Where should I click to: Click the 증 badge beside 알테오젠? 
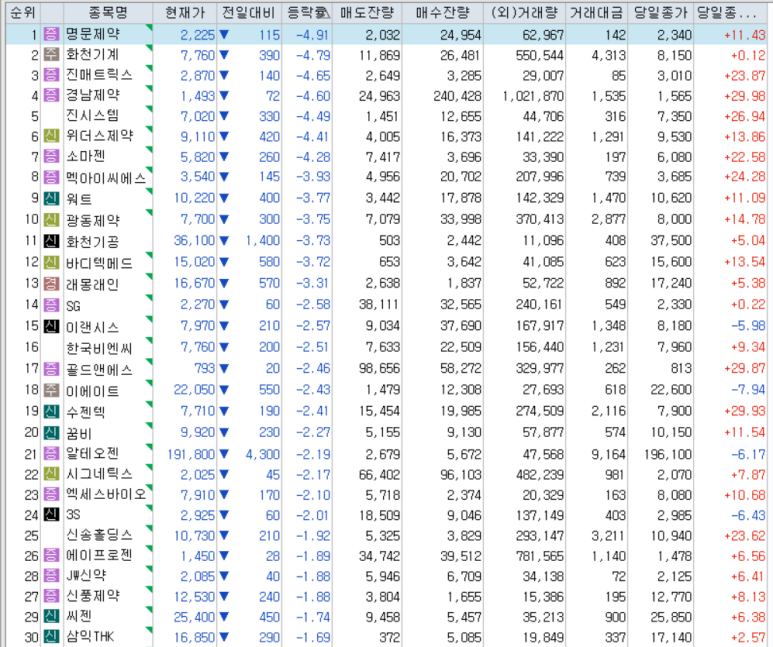coord(51,453)
